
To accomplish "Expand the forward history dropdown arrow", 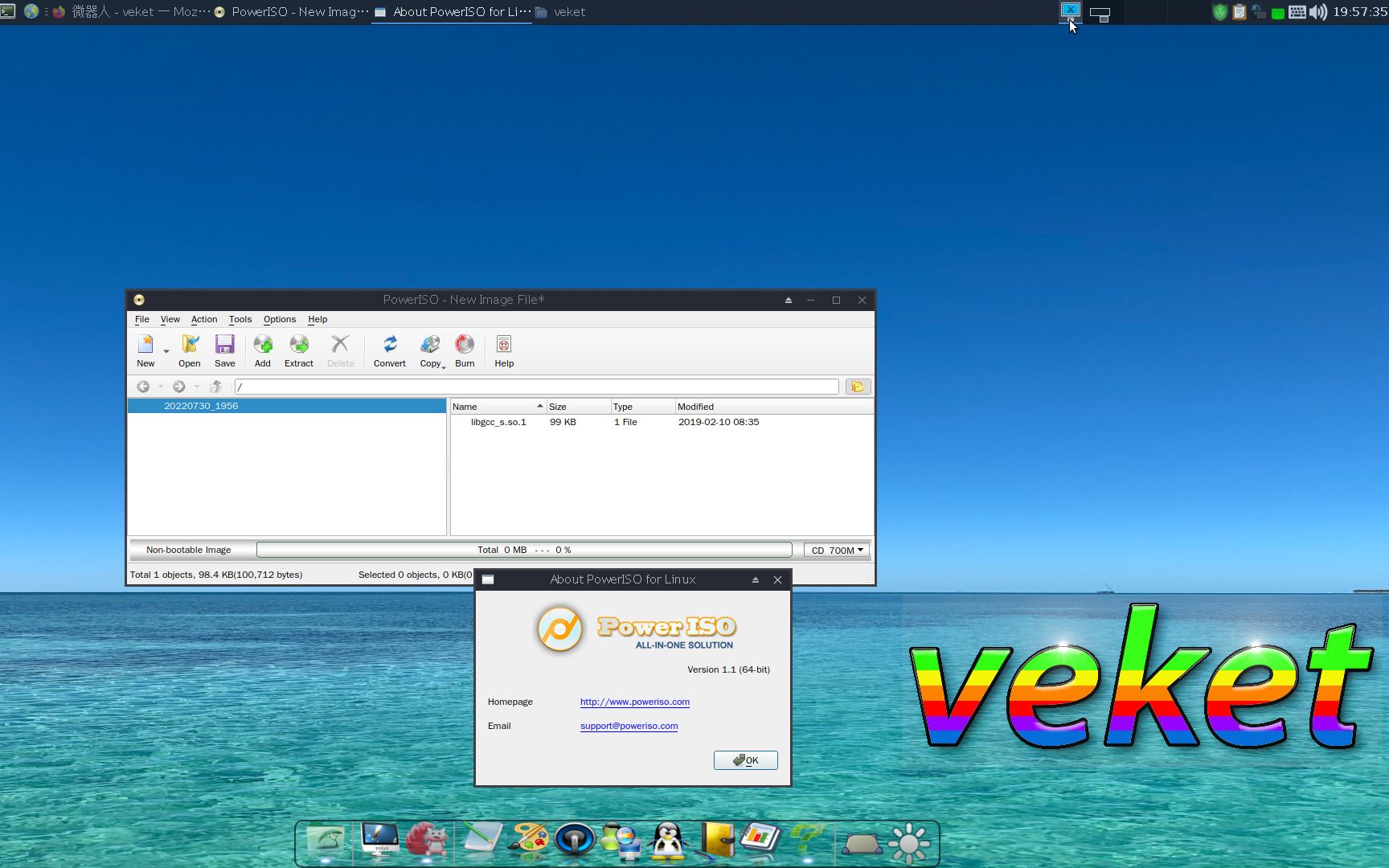I will point(196,387).
